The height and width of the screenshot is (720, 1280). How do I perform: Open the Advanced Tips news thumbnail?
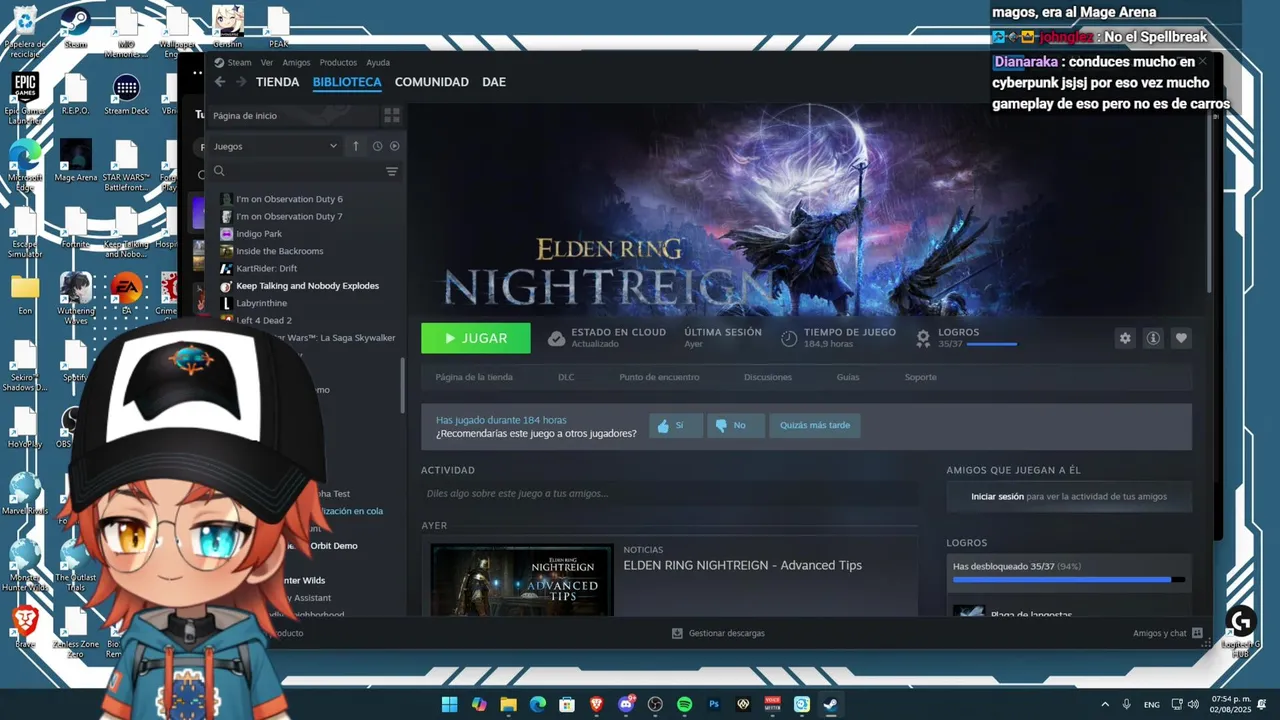[x=522, y=580]
